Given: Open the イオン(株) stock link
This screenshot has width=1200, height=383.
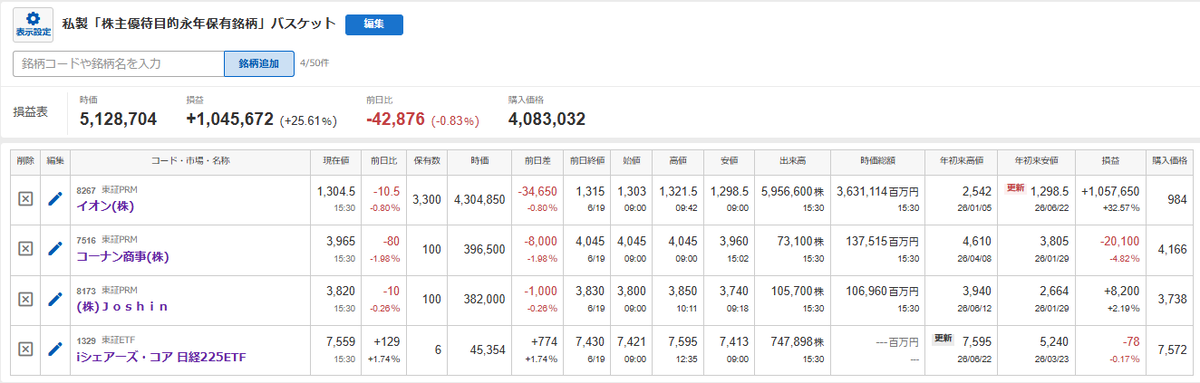Looking at the screenshot, I should click(105, 206).
